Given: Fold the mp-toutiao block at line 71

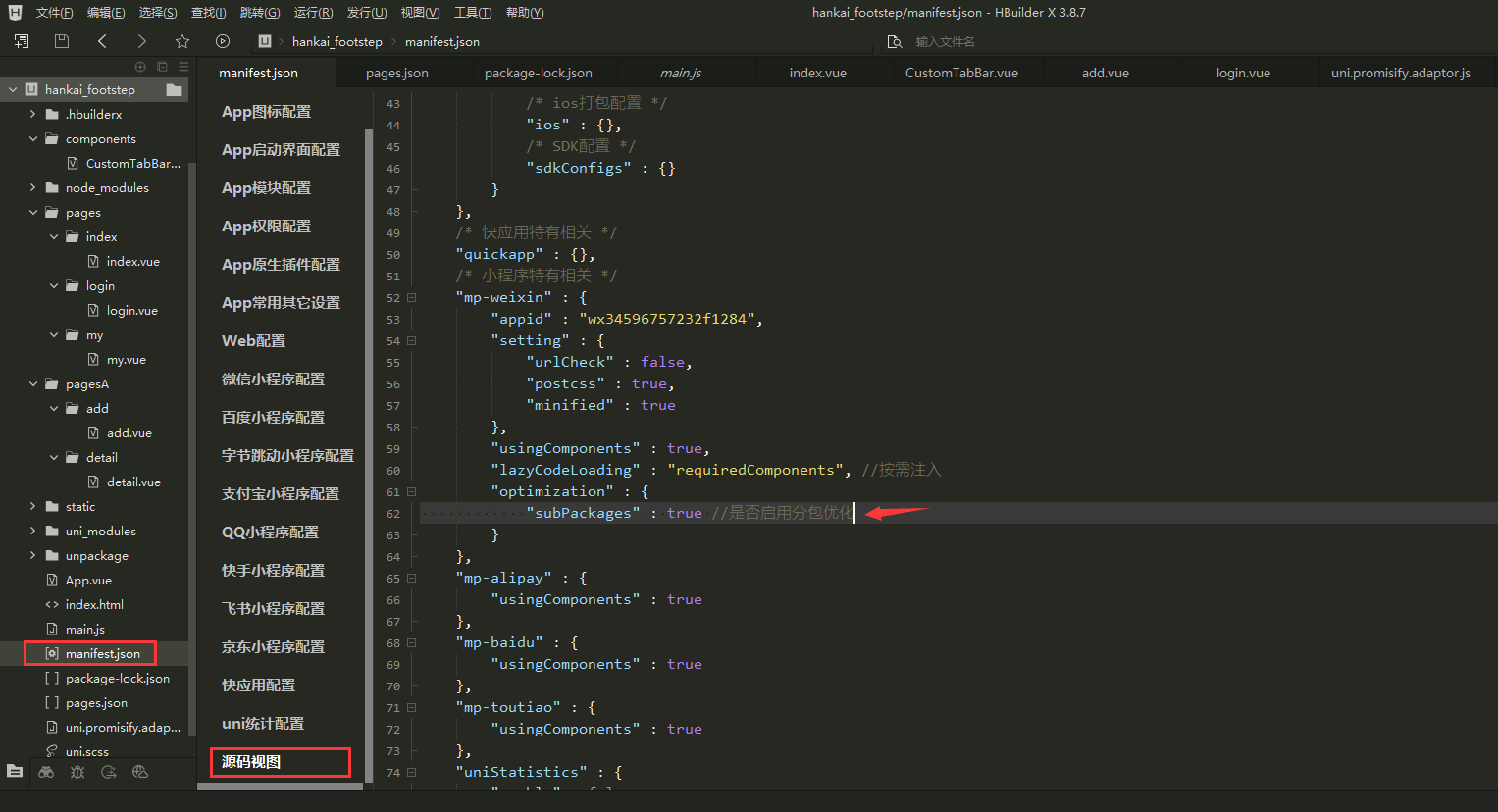Looking at the screenshot, I should 411,707.
